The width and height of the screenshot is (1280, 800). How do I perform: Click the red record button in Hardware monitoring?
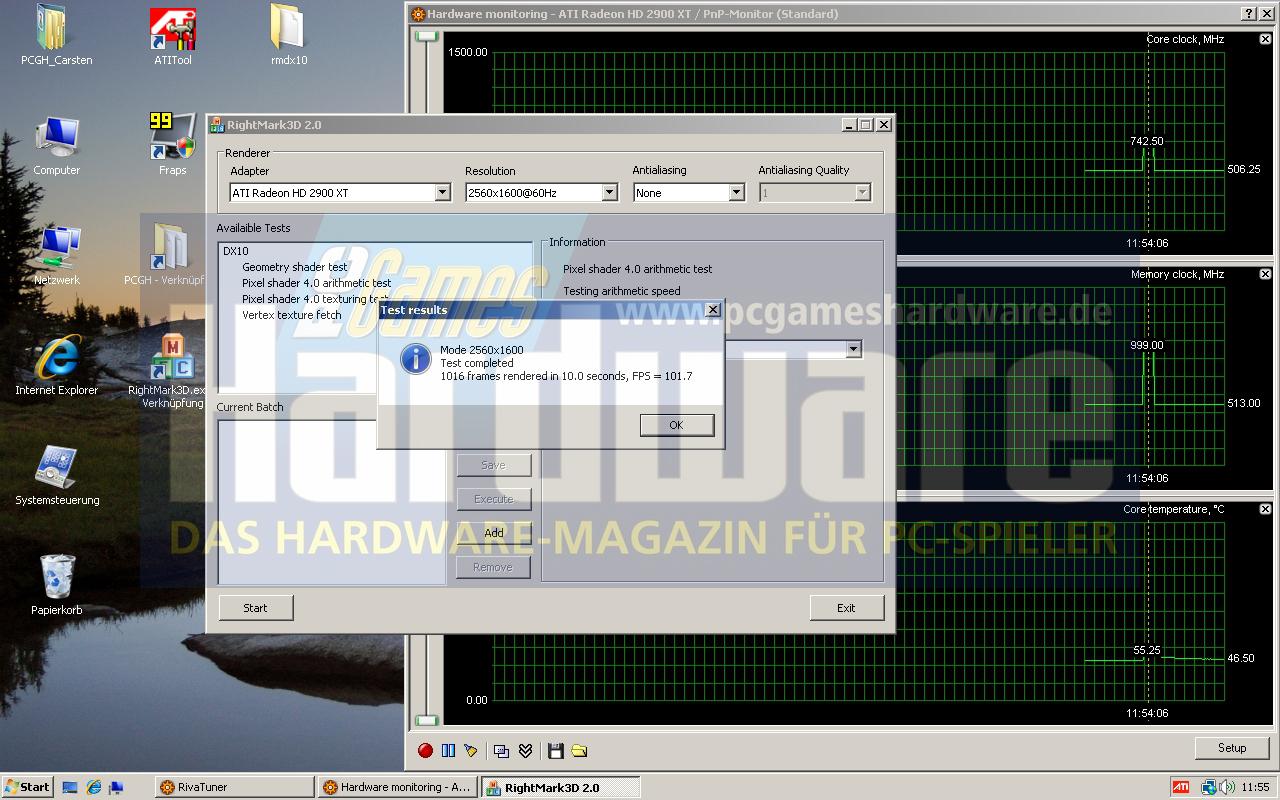[x=425, y=750]
